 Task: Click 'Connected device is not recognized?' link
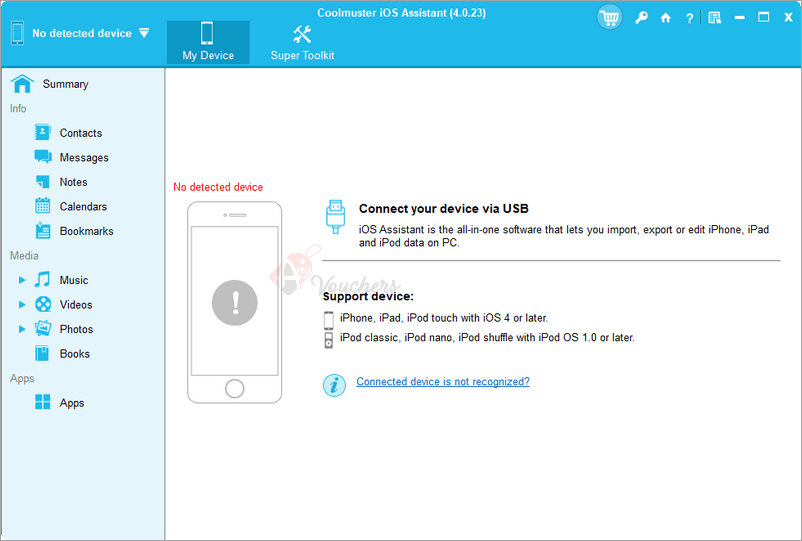pyautogui.click(x=442, y=382)
